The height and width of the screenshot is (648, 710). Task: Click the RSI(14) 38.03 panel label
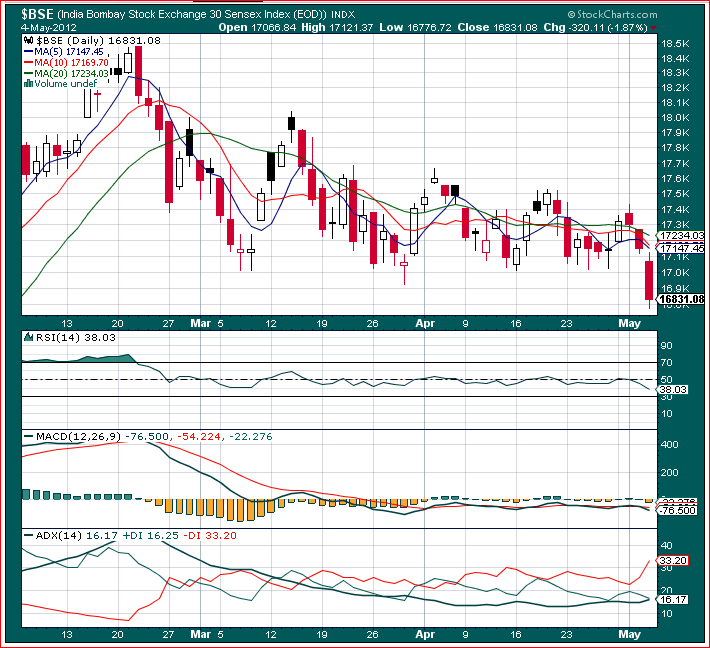click(x=76, y=337)
